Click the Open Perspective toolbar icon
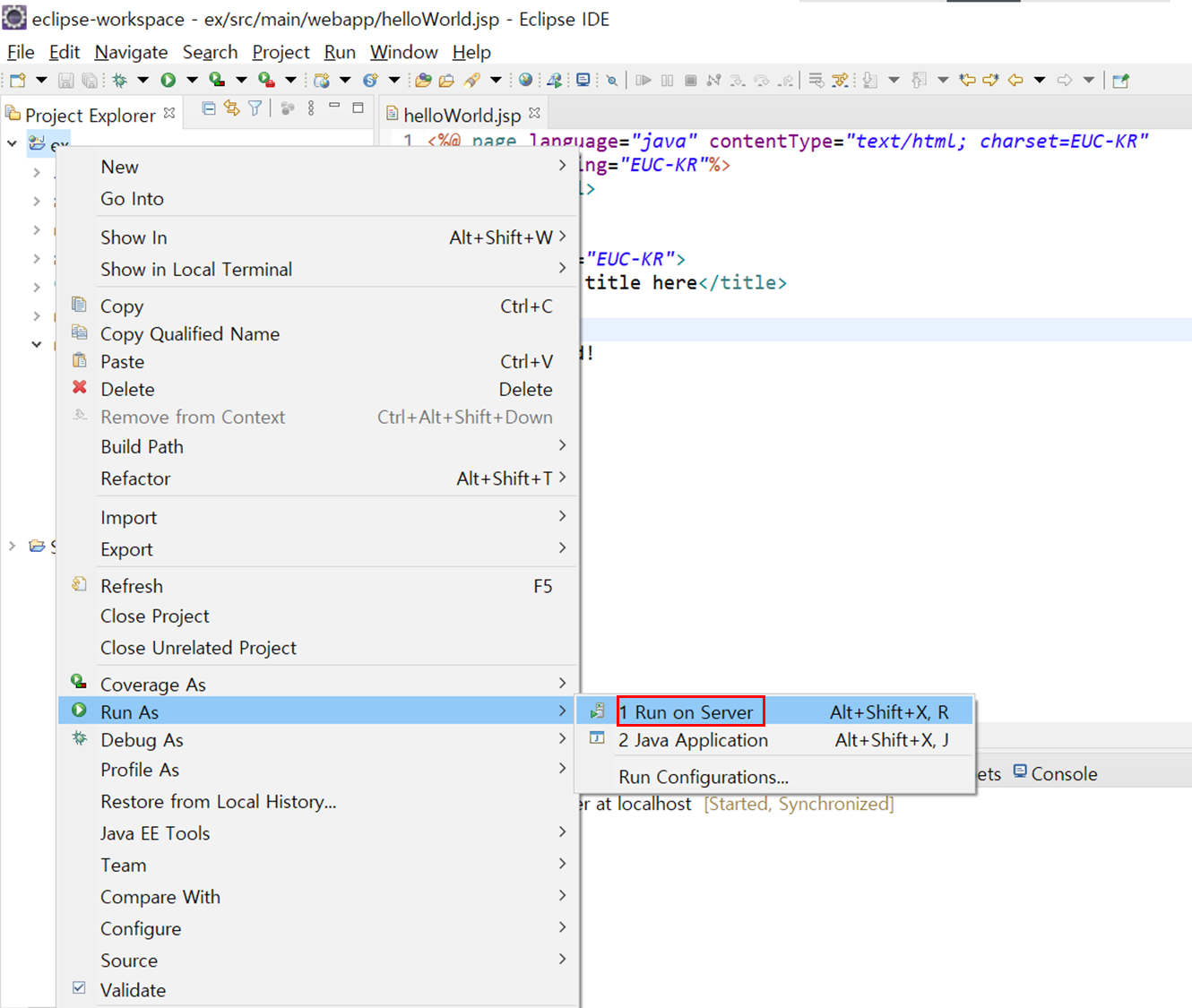Viewport: 1192px width, 1008px height. 1120,80
